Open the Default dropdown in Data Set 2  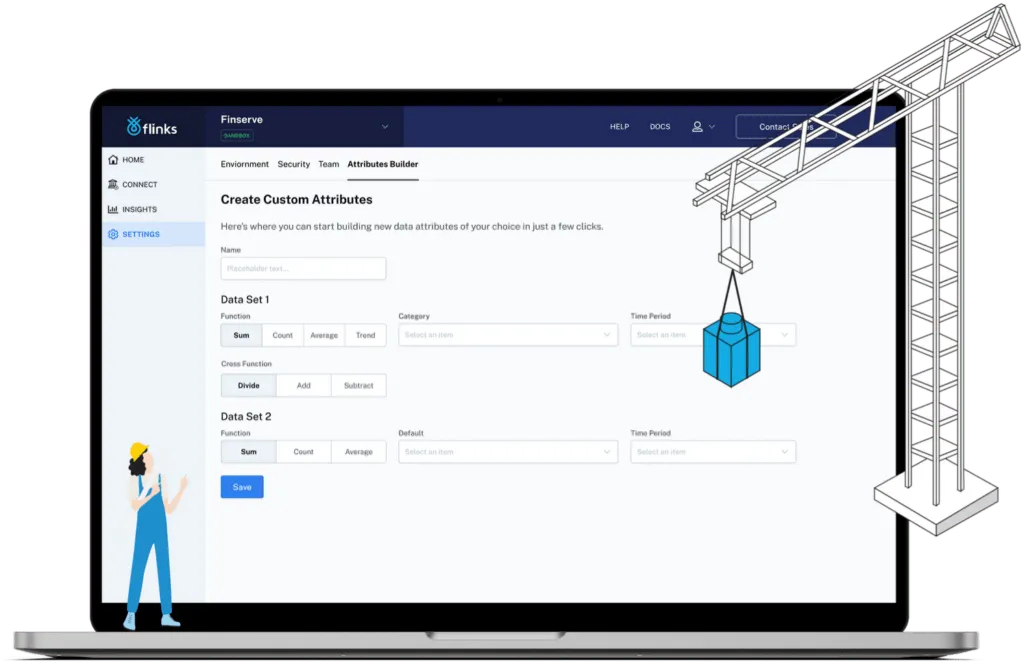508,451
